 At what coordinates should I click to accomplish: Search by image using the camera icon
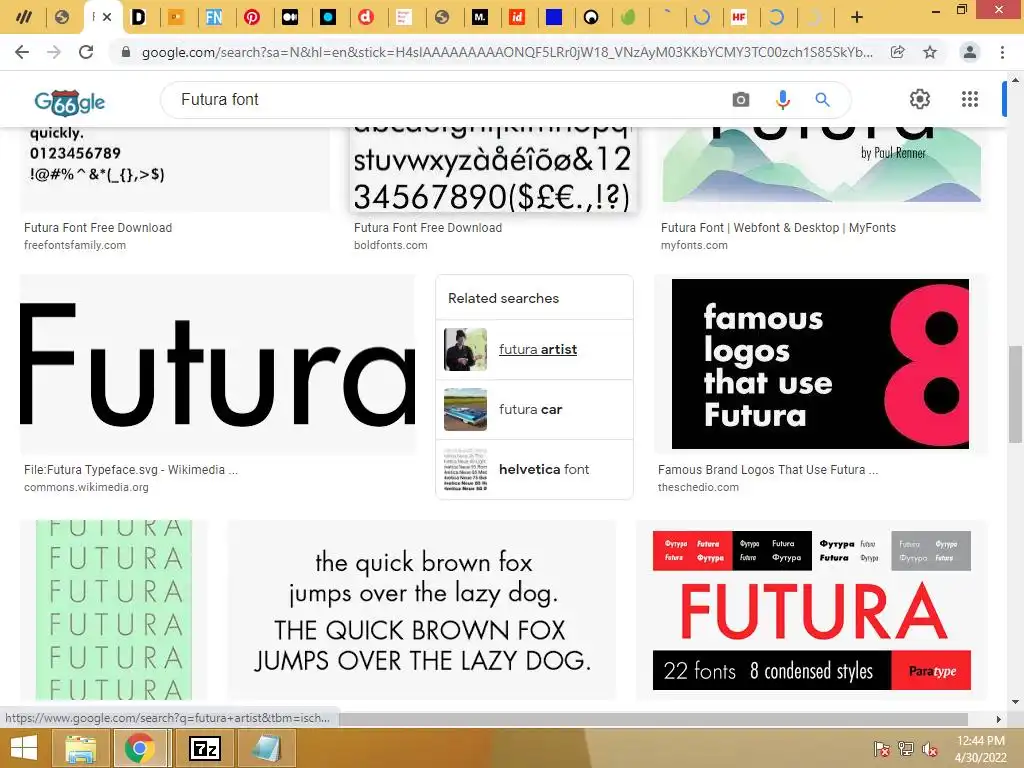tap(741, 99)
